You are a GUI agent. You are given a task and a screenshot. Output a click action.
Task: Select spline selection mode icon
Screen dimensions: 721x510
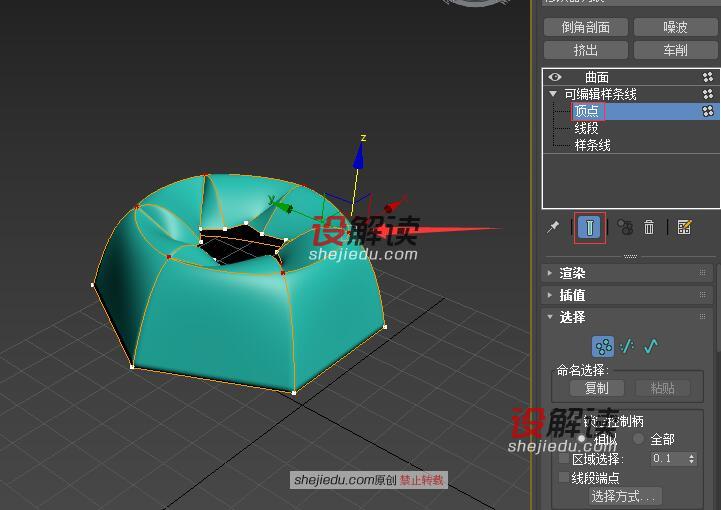(651, 346)
